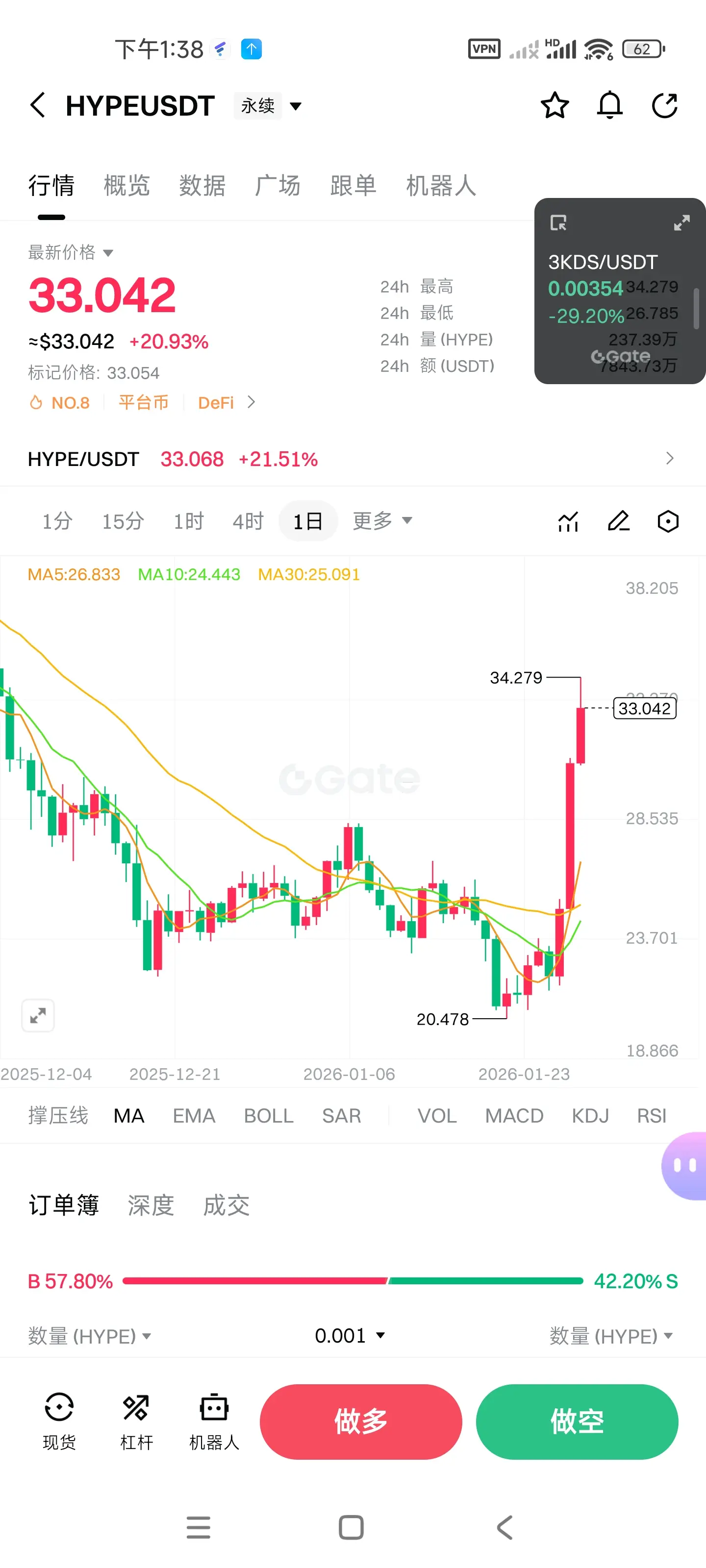
Task: Switch to the 深度 depth tab
Action: pyautogui.click(x=151, y=1205)
